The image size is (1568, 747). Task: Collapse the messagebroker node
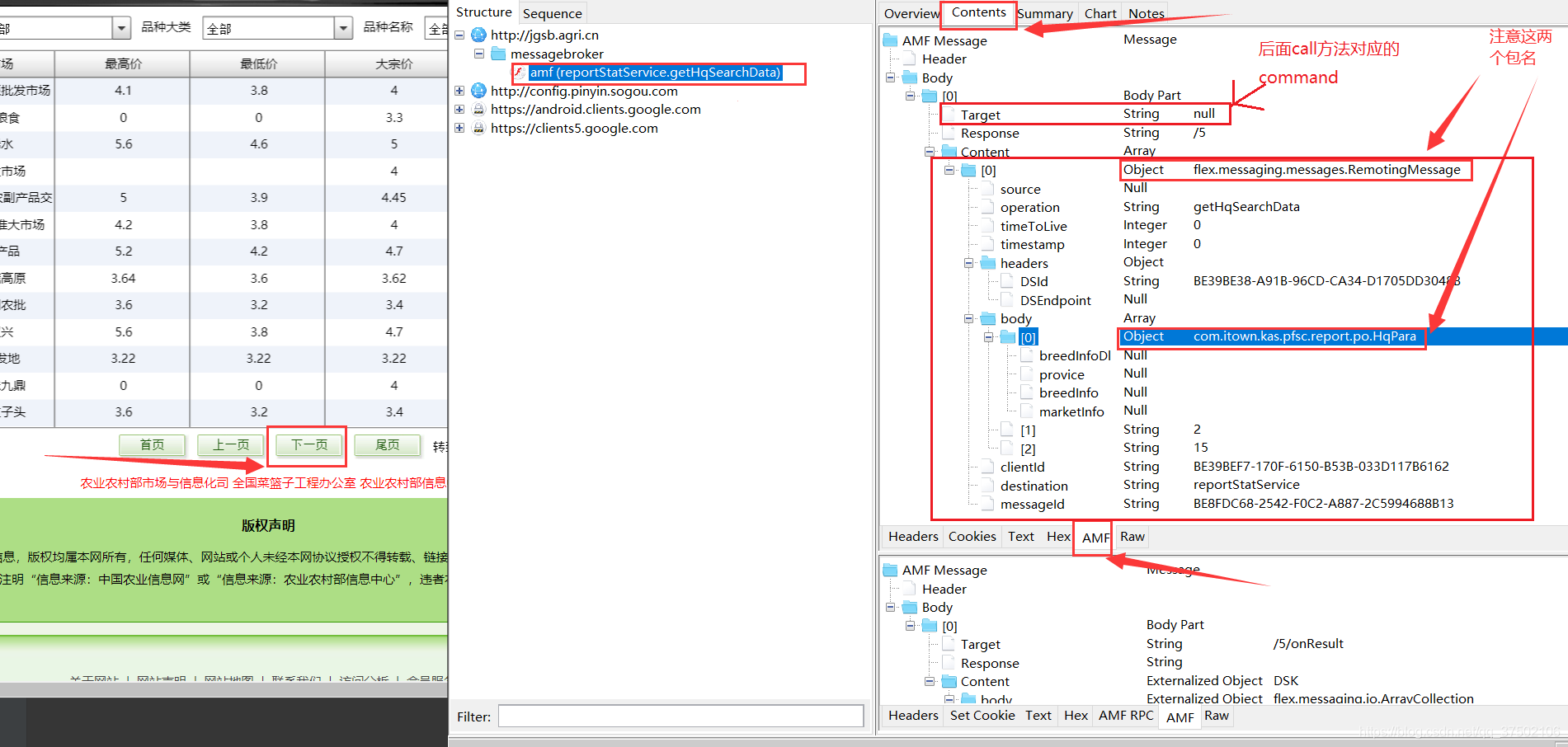tap(479, 54)
